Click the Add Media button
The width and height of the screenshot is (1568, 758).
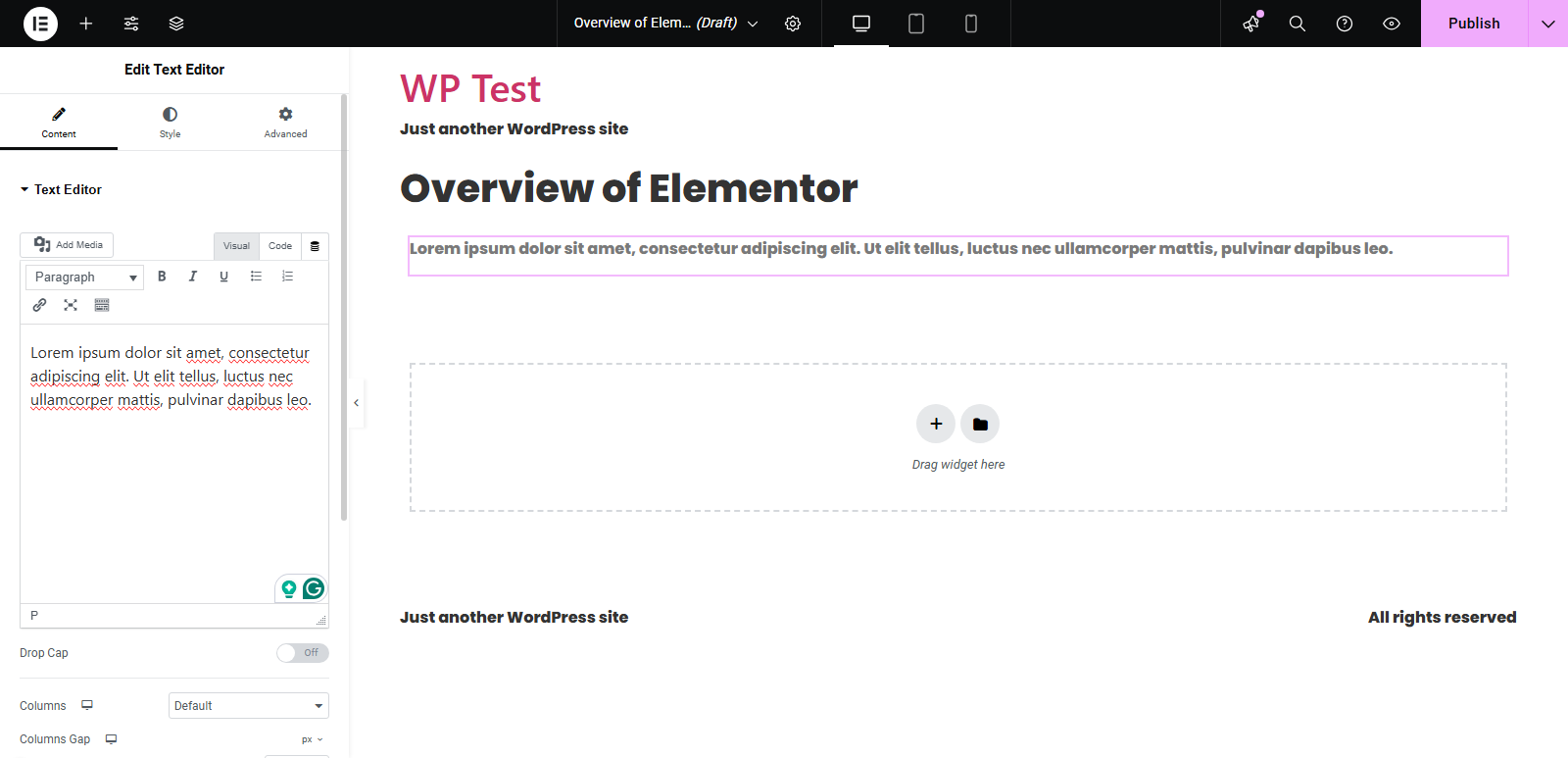click(67, 245)
